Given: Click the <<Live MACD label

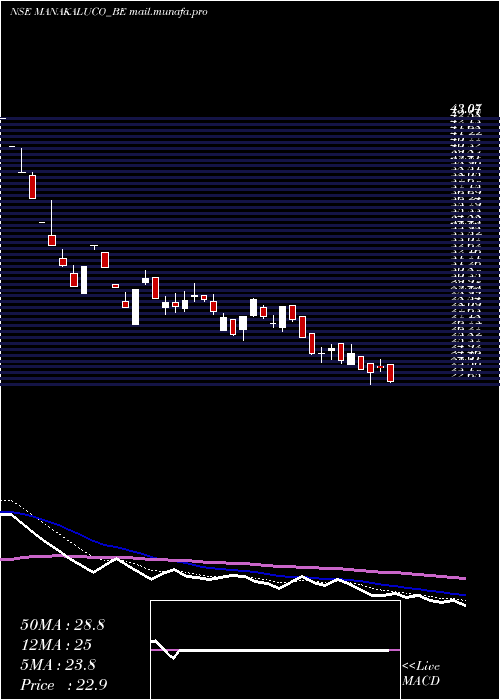Looking at the screenshot, I should (x=421, y=674).
